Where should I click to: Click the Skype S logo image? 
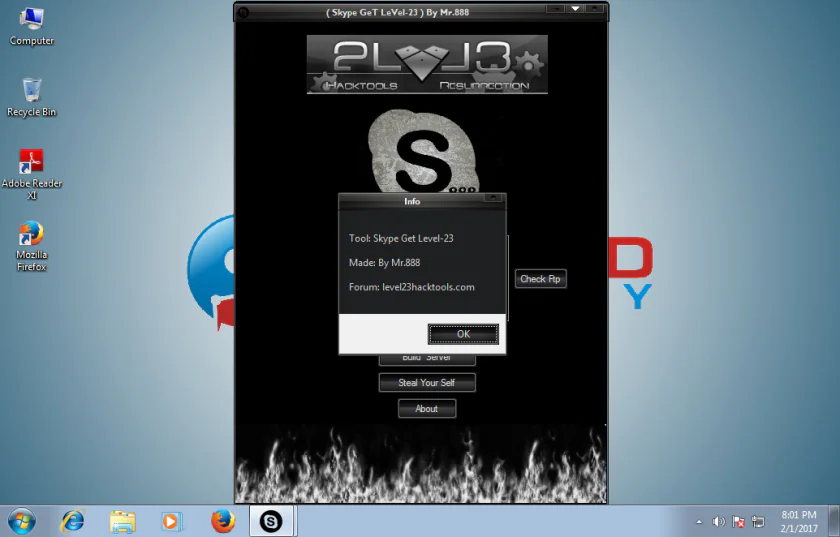[x=423, y=151]
